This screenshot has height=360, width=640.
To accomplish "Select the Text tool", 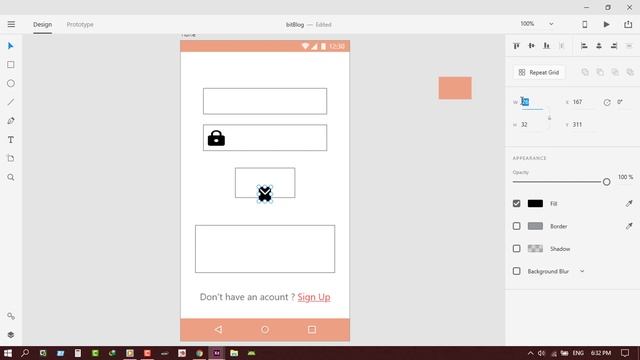I will pyautogui.click(x=11, y=140).
